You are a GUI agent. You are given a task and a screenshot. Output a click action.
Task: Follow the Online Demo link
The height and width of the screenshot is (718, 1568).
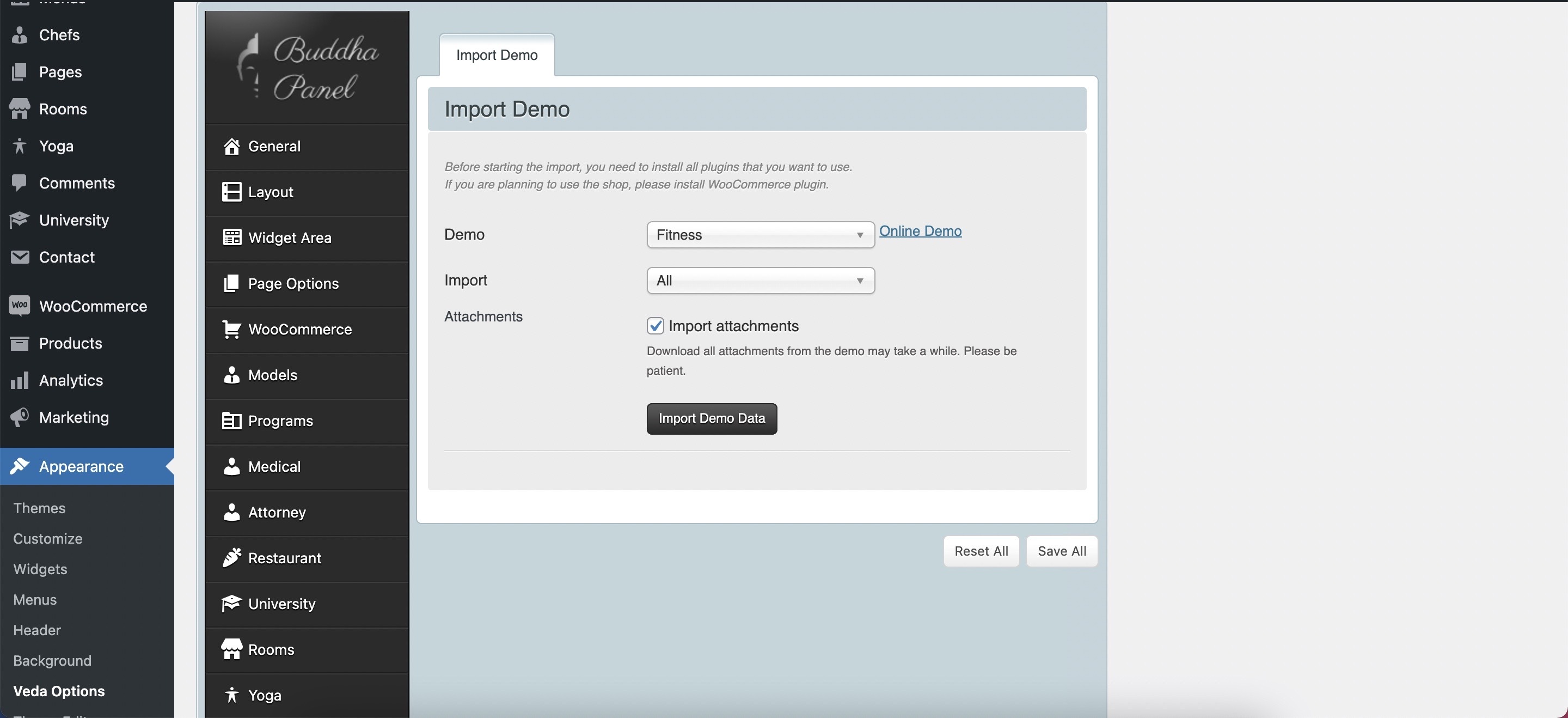[x=920, y=231]
